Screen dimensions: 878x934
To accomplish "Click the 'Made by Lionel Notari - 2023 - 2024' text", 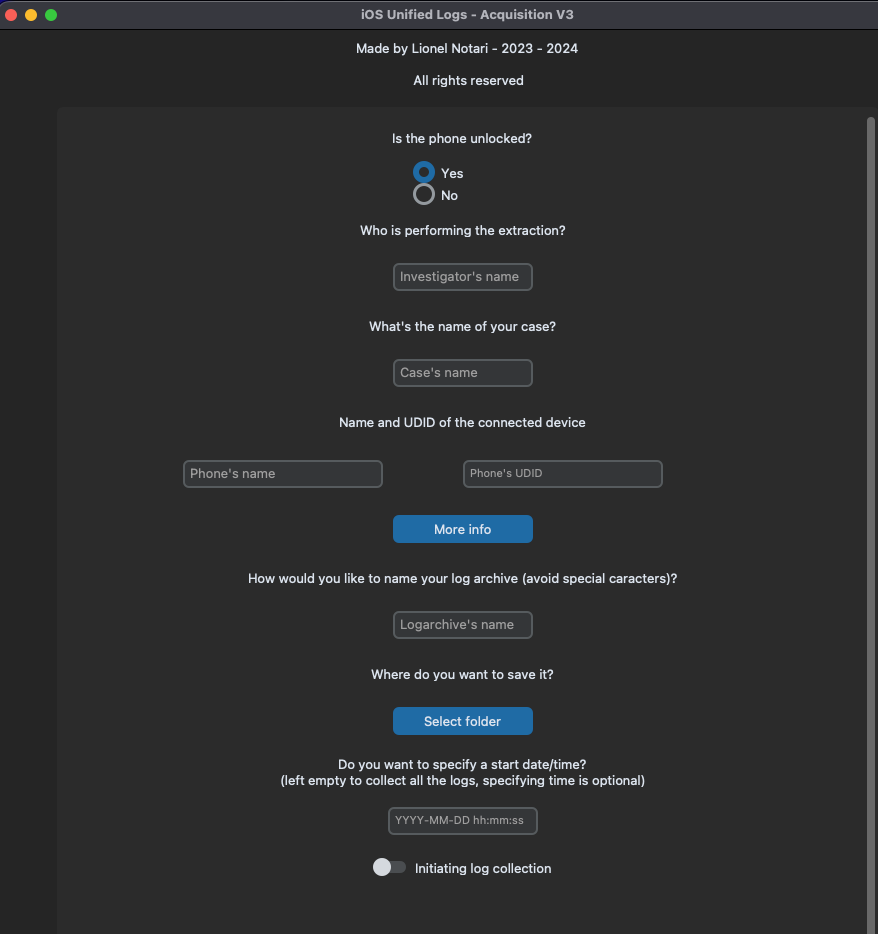I will pos(467,49).
